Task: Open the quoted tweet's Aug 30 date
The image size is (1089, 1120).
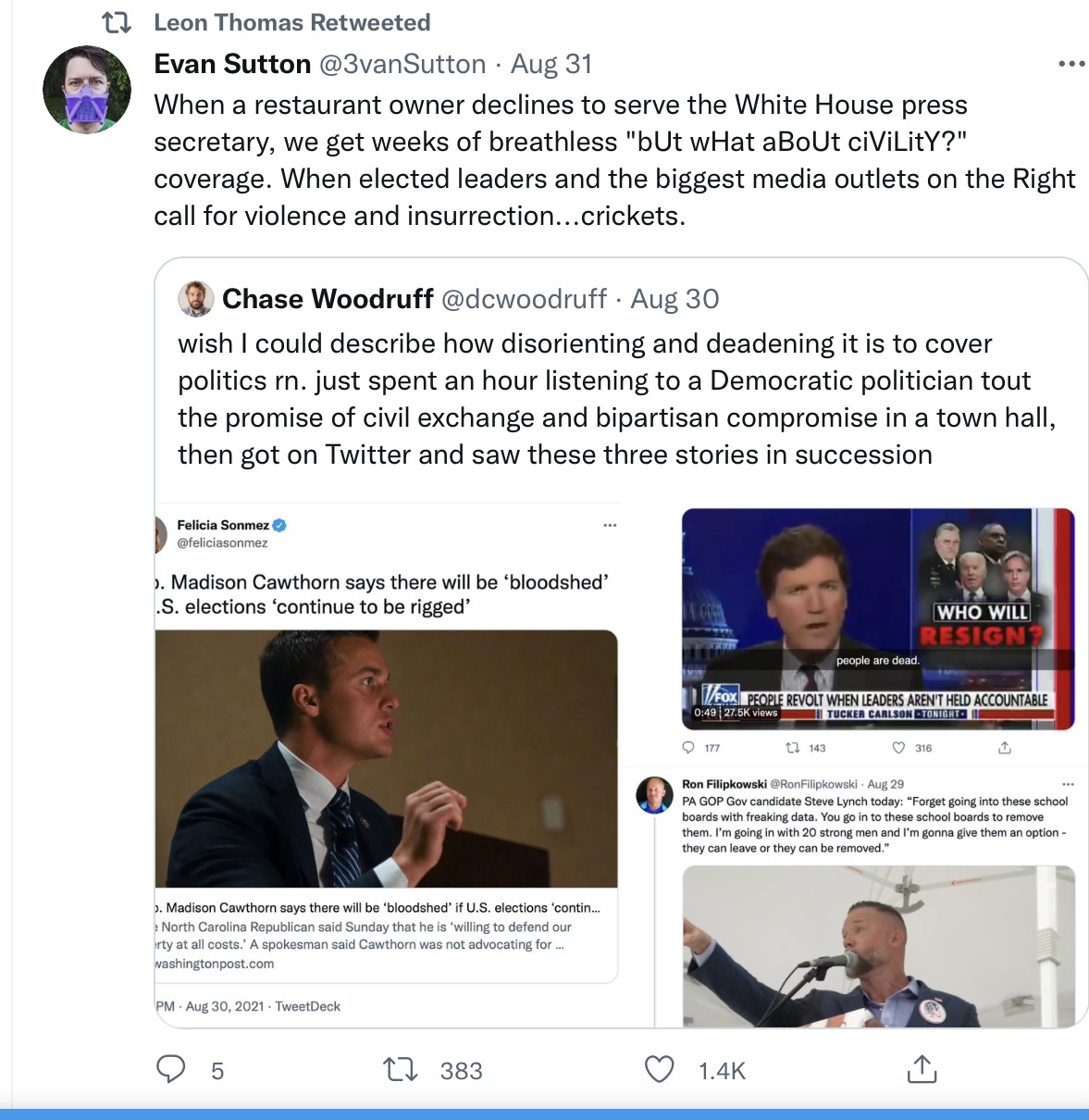Action: [674, 299]
